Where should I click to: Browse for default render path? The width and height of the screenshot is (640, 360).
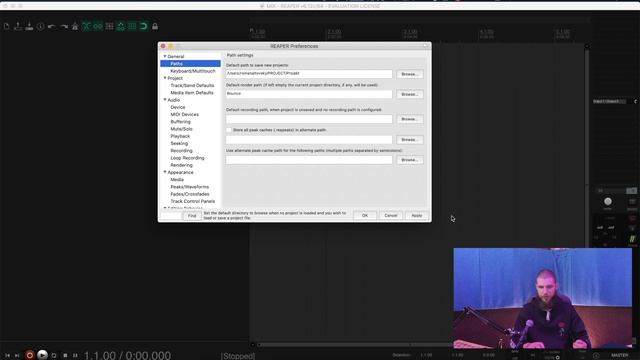(409, 94)
